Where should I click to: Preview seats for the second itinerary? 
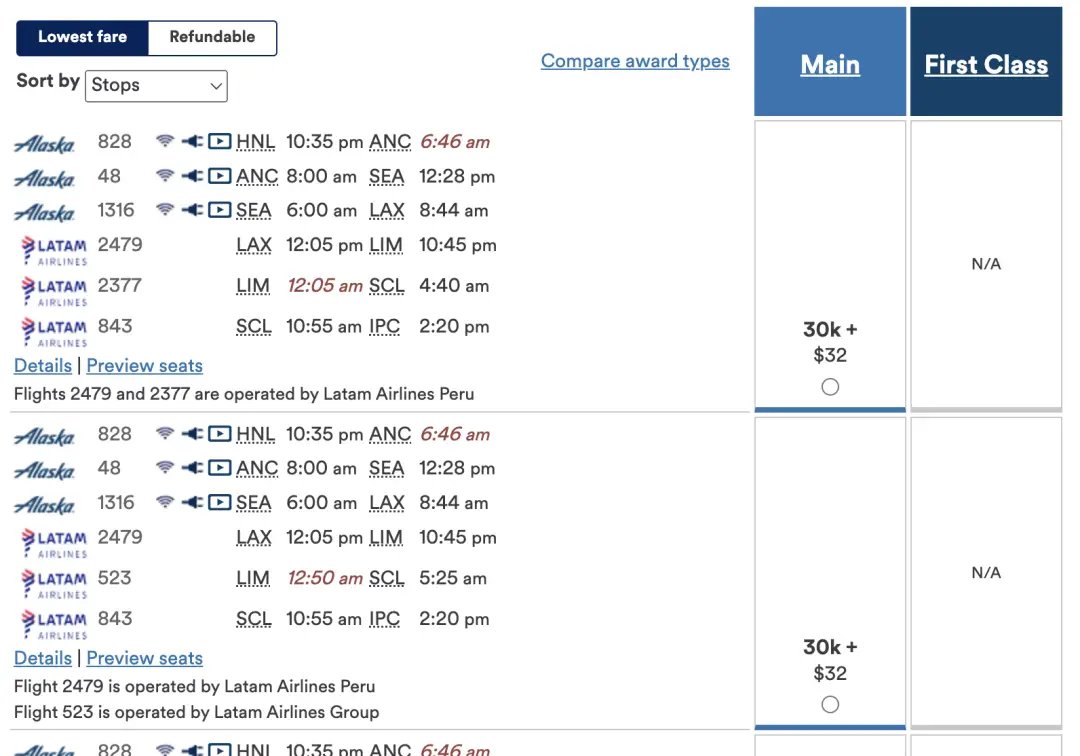pyautogui.click(x=145, y=658)
